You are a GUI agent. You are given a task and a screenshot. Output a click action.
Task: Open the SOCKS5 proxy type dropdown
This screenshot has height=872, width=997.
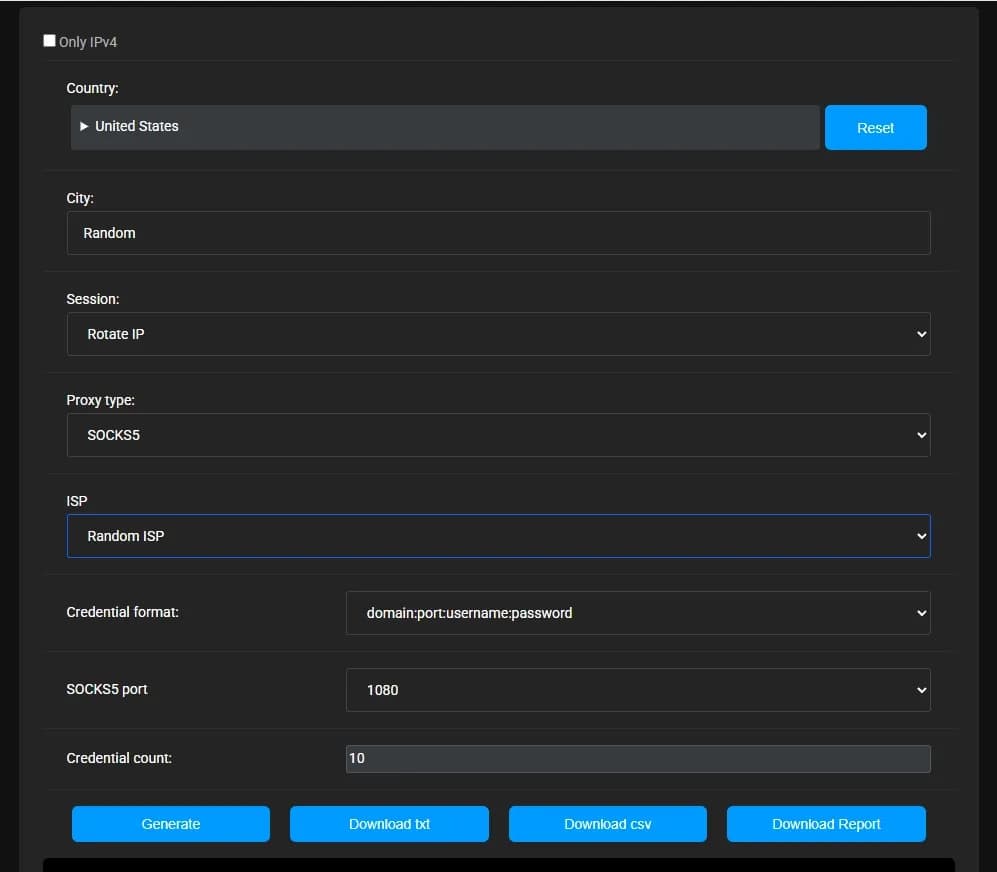pyautogui.click(x=499, y=435)
